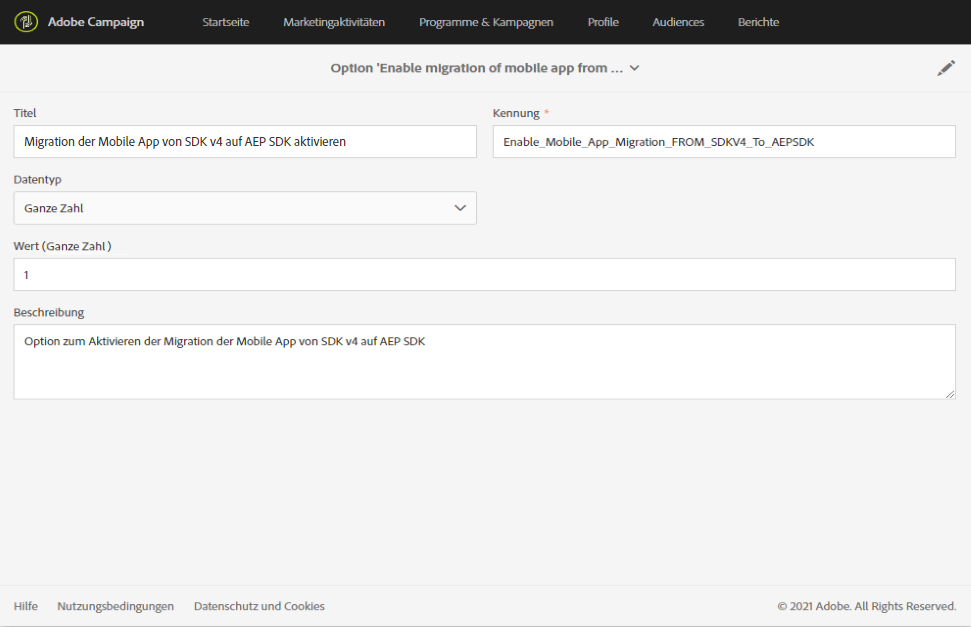Viewport: 971px width, 627px height.
Task: Open the Nutzungsbedingungen link
Action: coord(115,606)
